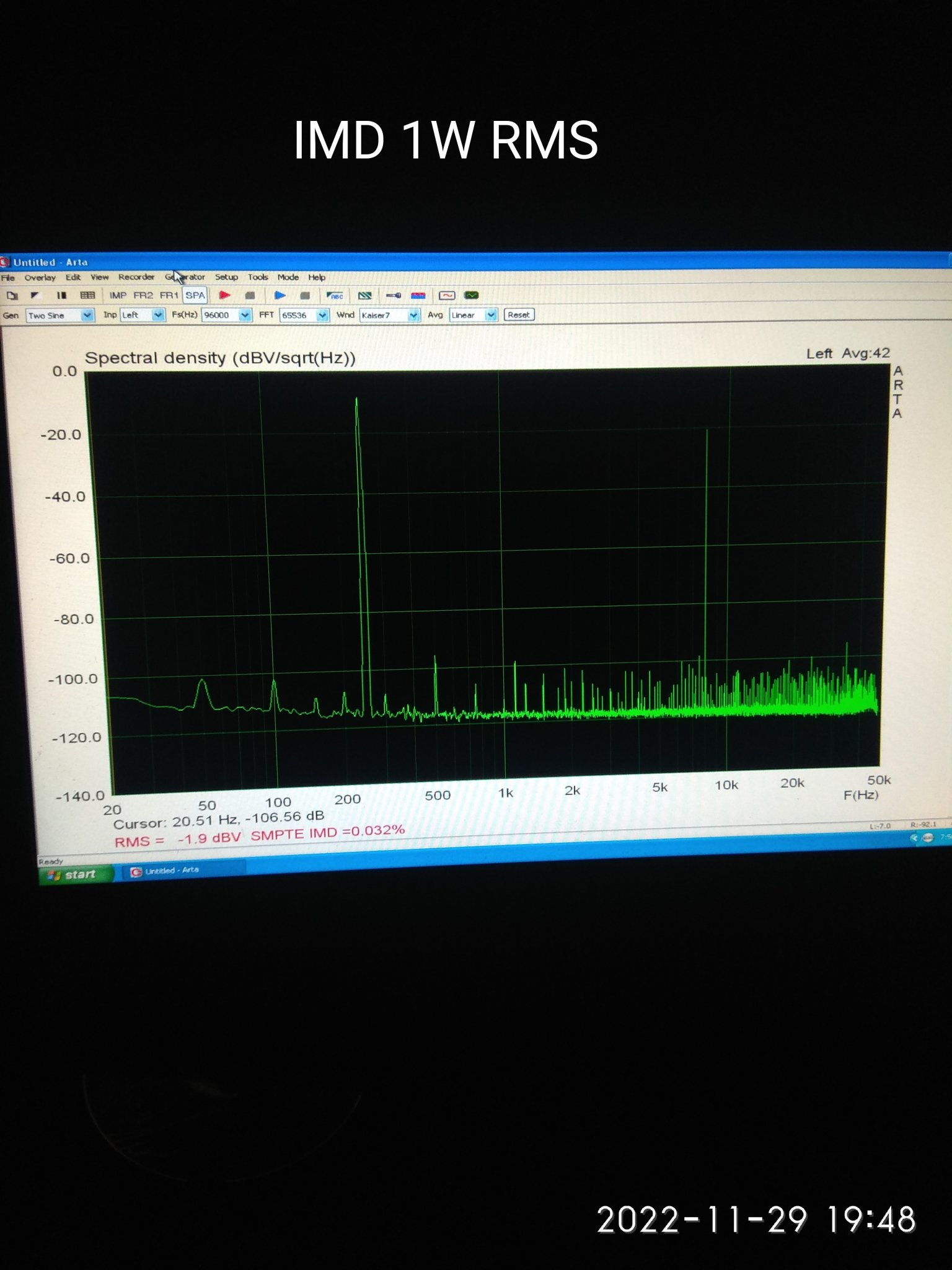Switch to IMP impulse response mode
This screenshot has width=952, height=1270.
click(118, 296)
